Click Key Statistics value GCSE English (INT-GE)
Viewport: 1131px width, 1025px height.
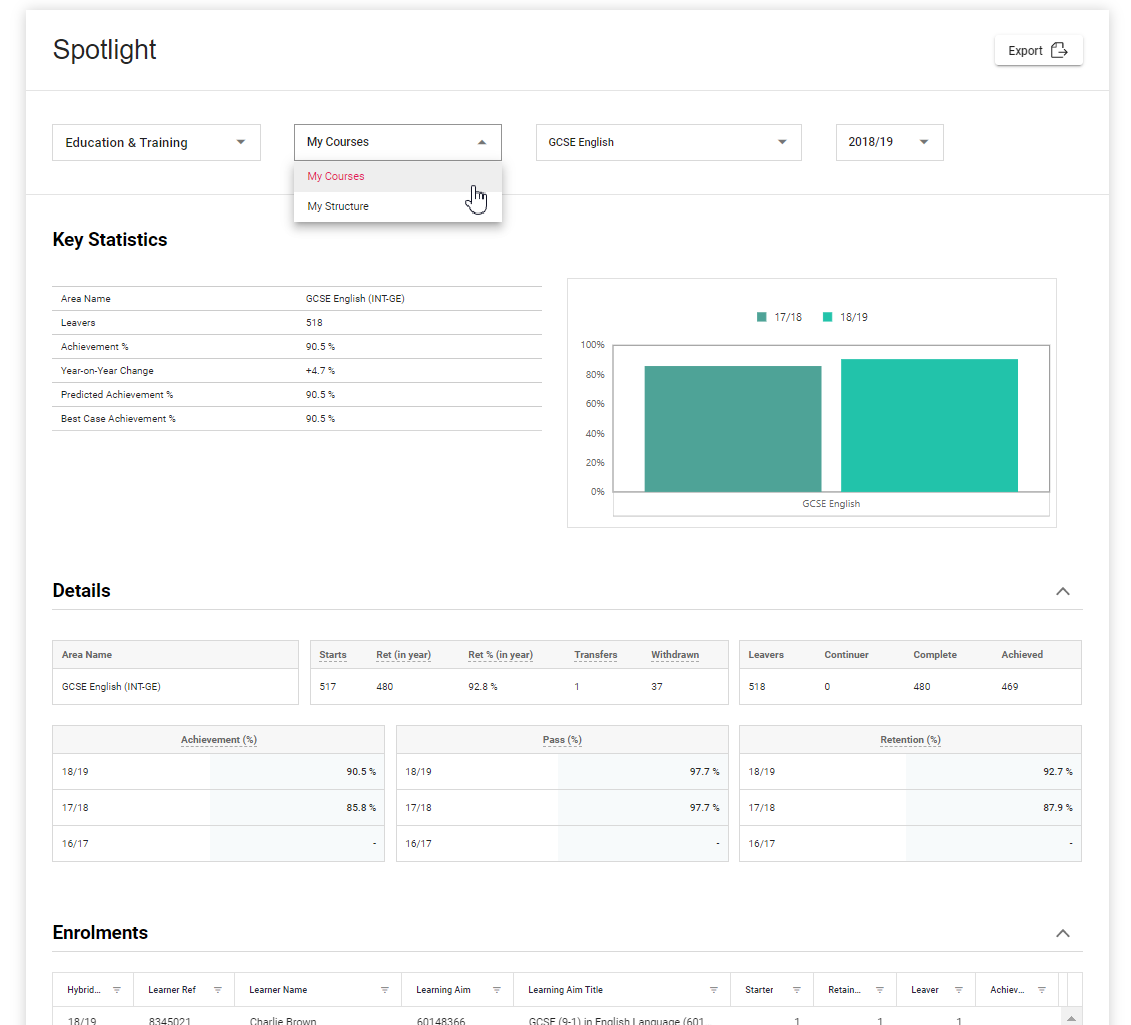click(x=355, y=299)
